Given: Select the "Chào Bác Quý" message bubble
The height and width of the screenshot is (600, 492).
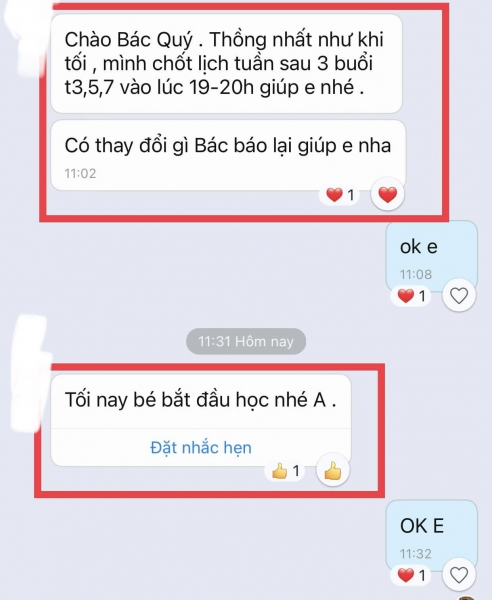Looking at the screenshot, I should 226,64.
